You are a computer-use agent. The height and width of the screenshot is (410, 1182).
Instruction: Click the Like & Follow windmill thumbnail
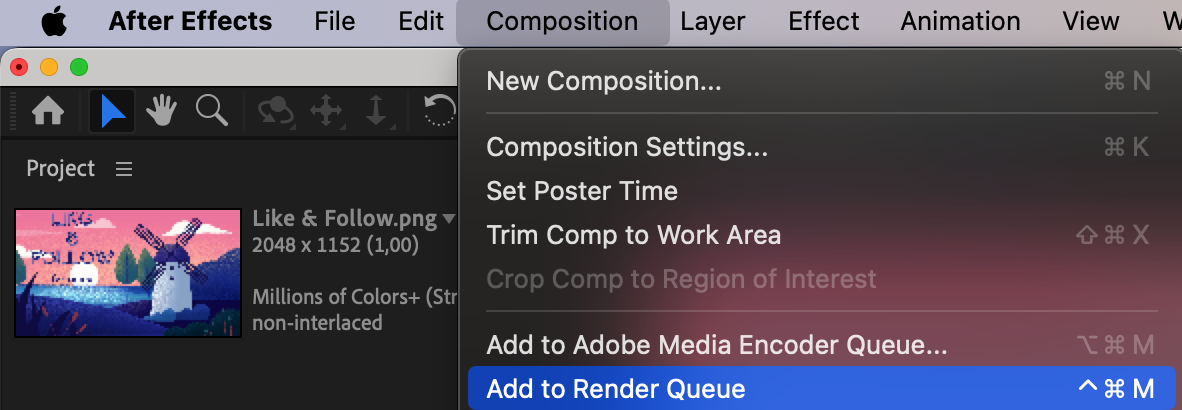tap(128, 272)
